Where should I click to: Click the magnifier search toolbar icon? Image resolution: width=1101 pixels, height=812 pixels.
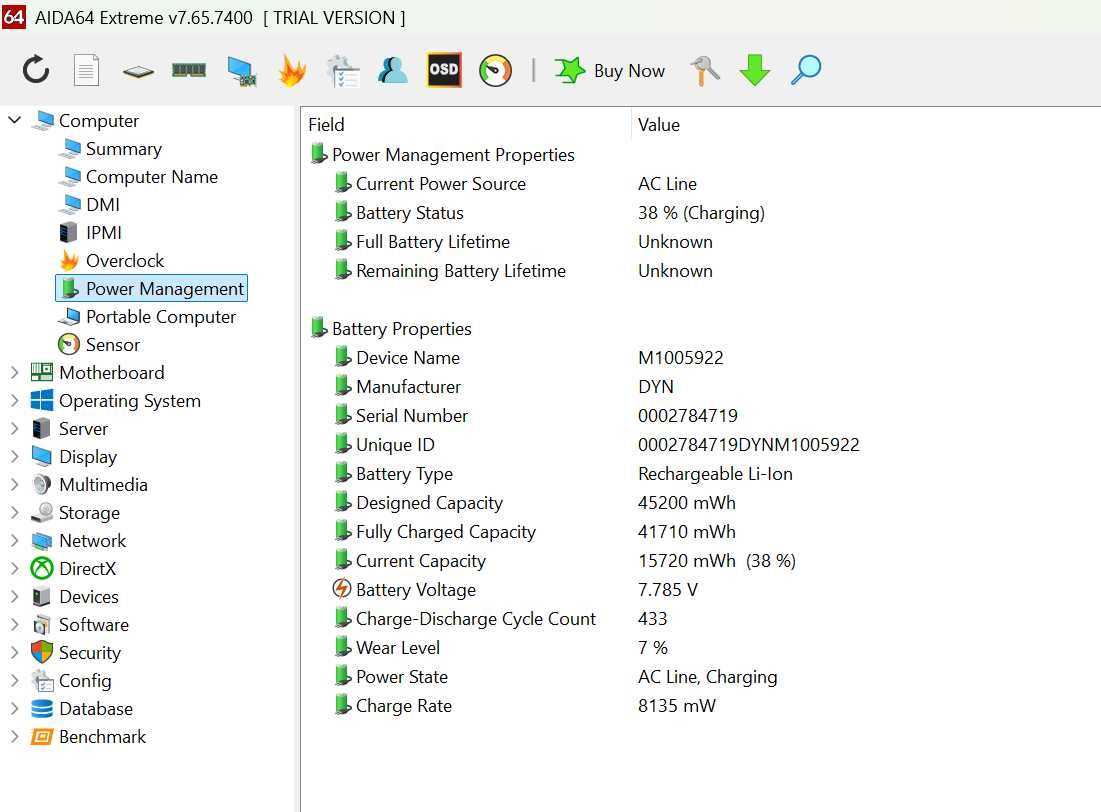(806, 70)
